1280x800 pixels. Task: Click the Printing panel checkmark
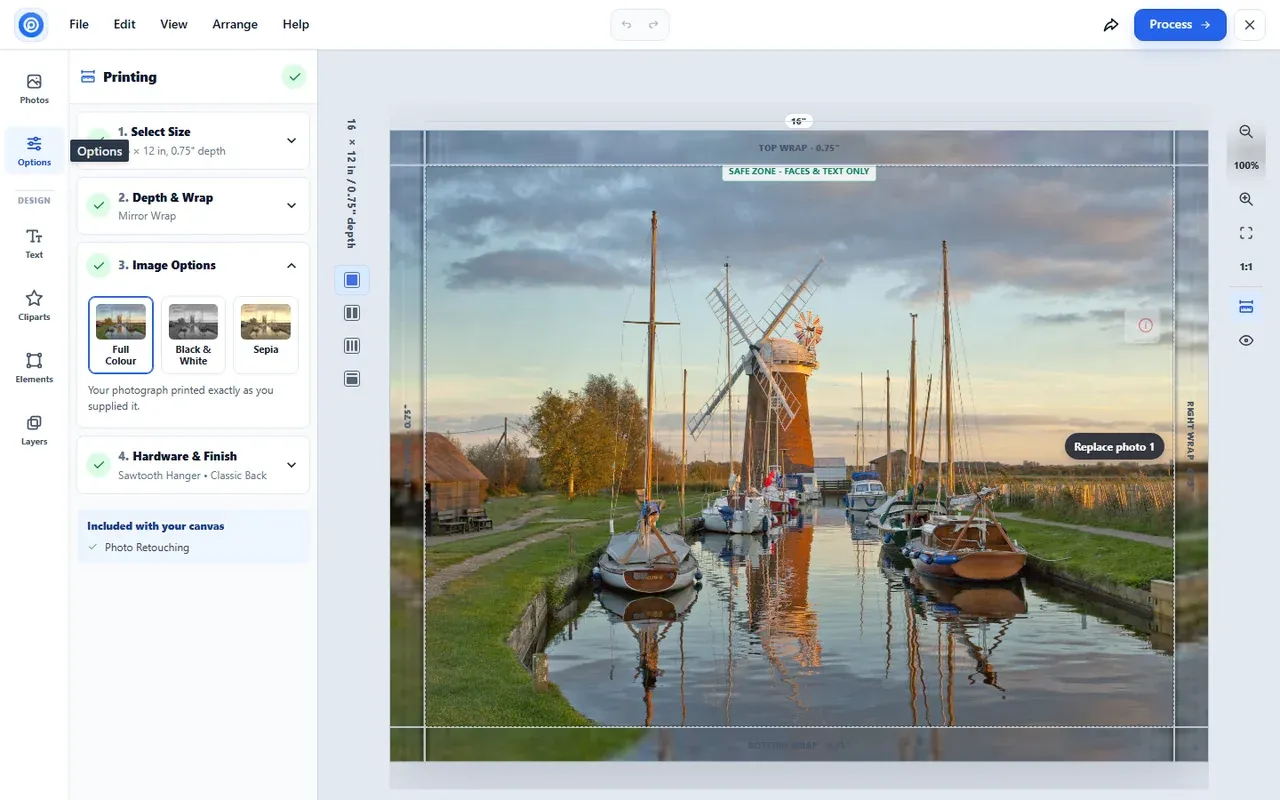pyautogui.click(x=293, y=77)
